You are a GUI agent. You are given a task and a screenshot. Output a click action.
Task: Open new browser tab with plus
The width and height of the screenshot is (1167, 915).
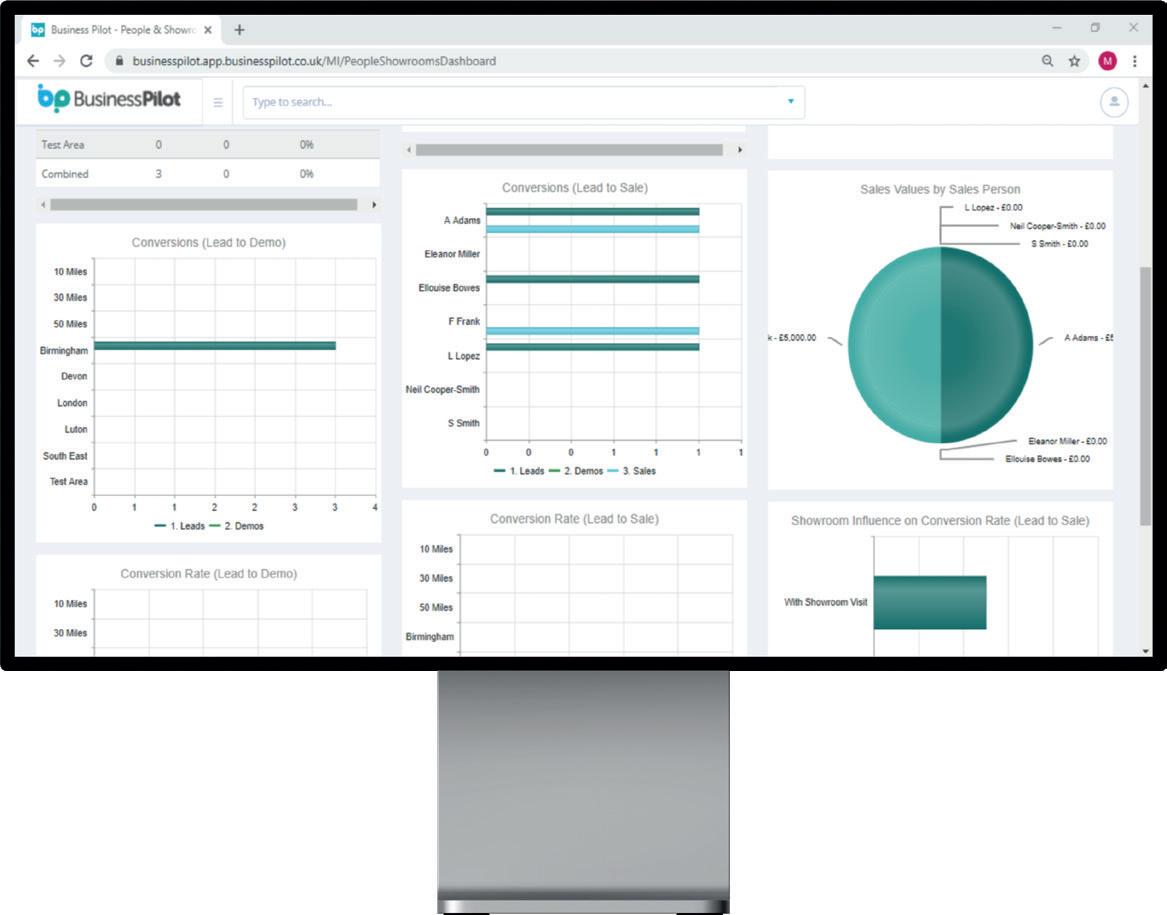coord(239,30)
